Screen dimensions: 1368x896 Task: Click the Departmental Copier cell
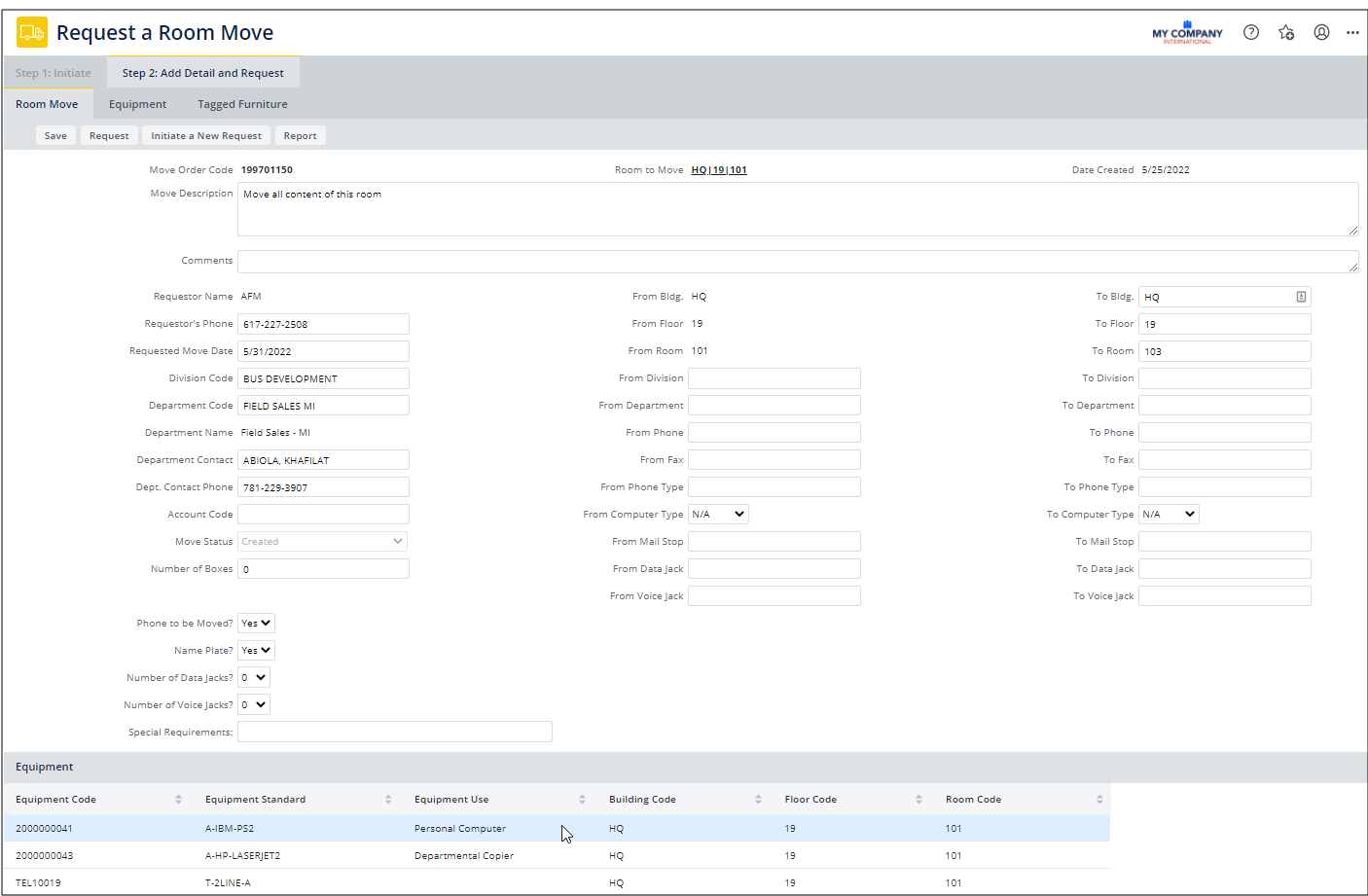464,856
